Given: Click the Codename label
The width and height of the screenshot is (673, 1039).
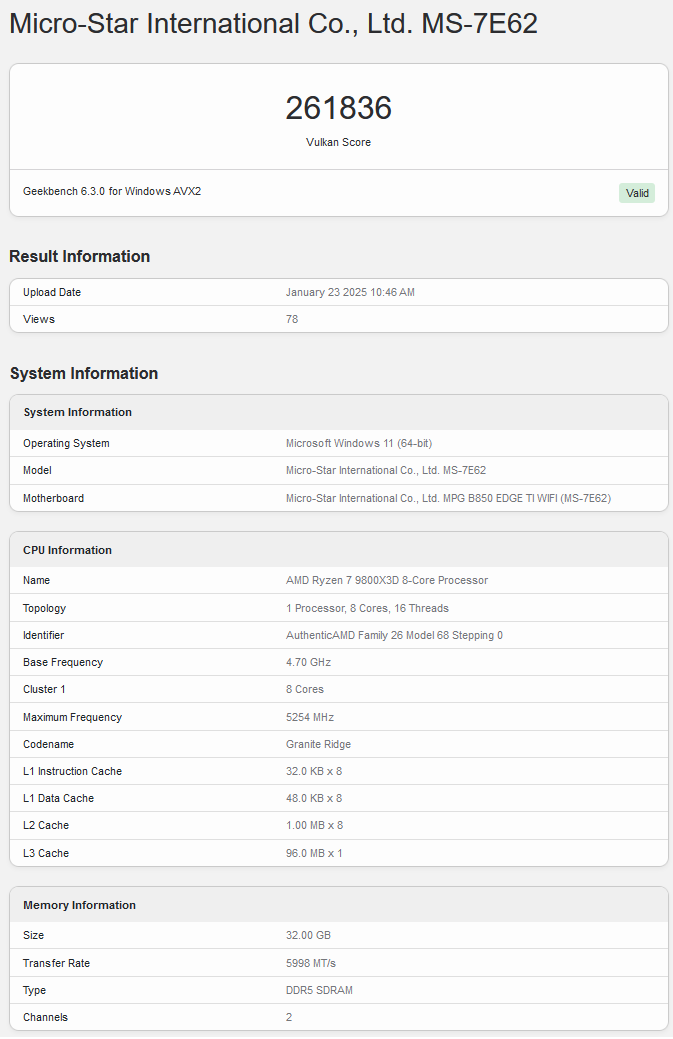Looking at the screenshot, I should pyautogui.click(x=48, y=745).
